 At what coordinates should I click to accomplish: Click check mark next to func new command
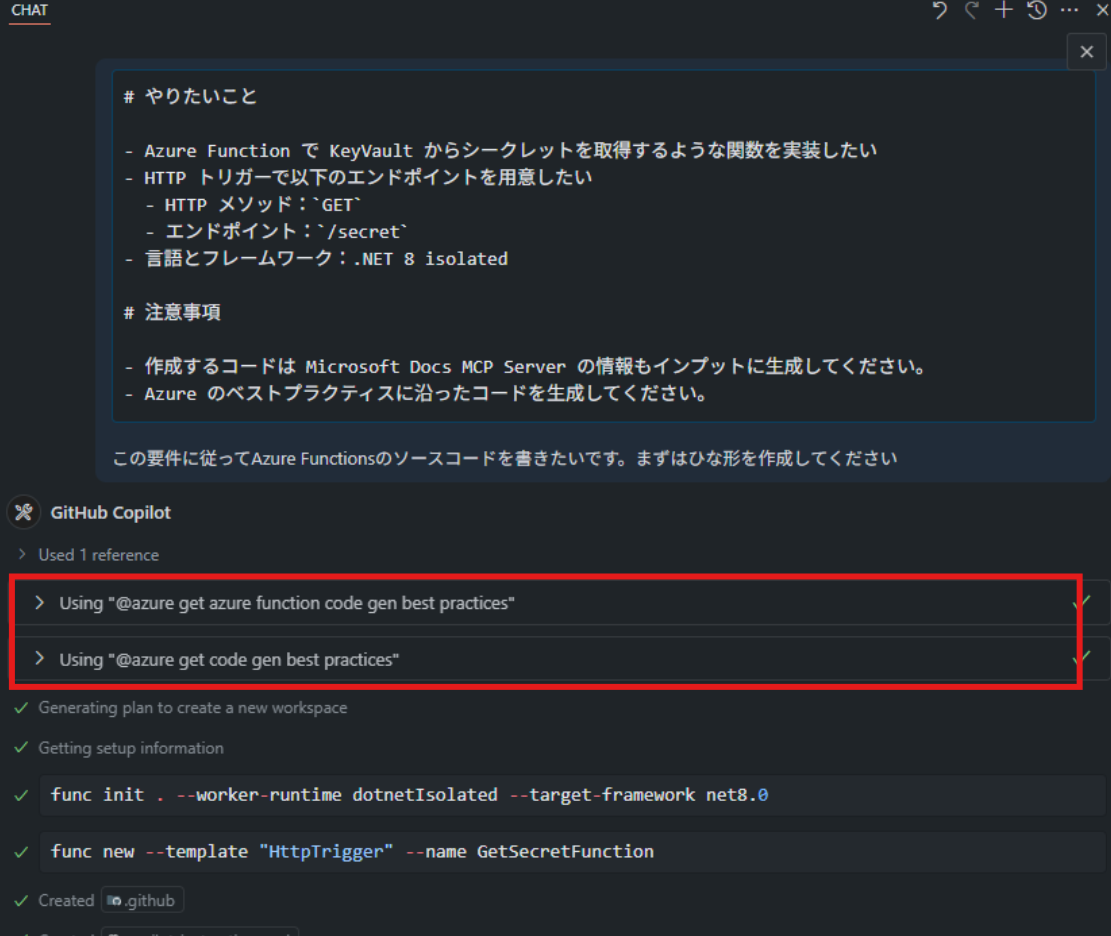[x=21, y=852]
